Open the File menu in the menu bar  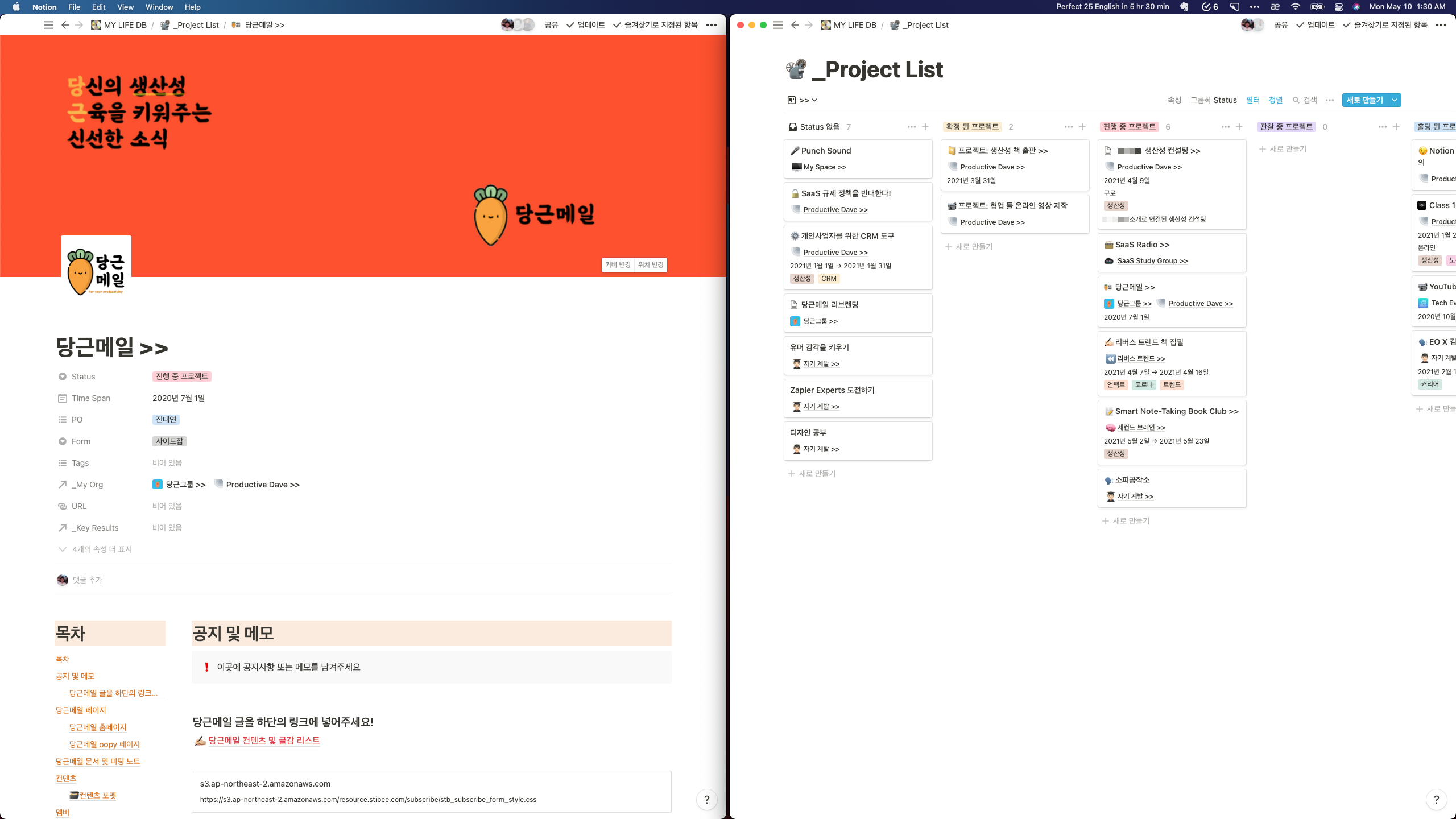click(74, 7)
